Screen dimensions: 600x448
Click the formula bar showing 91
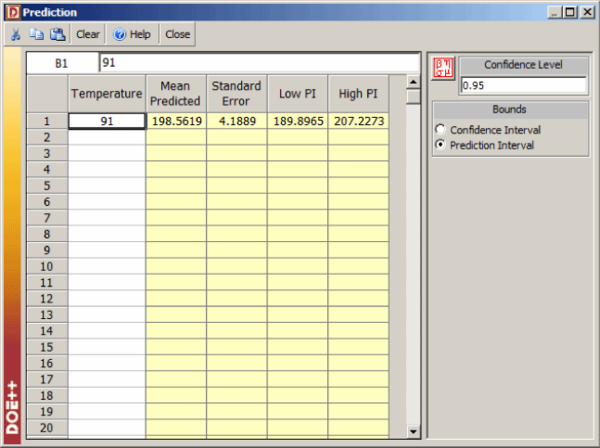tap(258, 63)
